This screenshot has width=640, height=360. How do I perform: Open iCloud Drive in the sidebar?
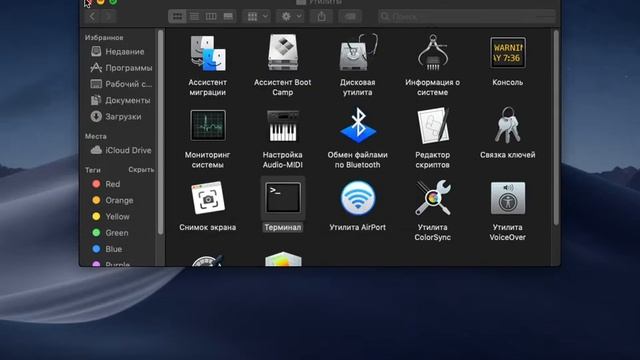tap(121, 150)
